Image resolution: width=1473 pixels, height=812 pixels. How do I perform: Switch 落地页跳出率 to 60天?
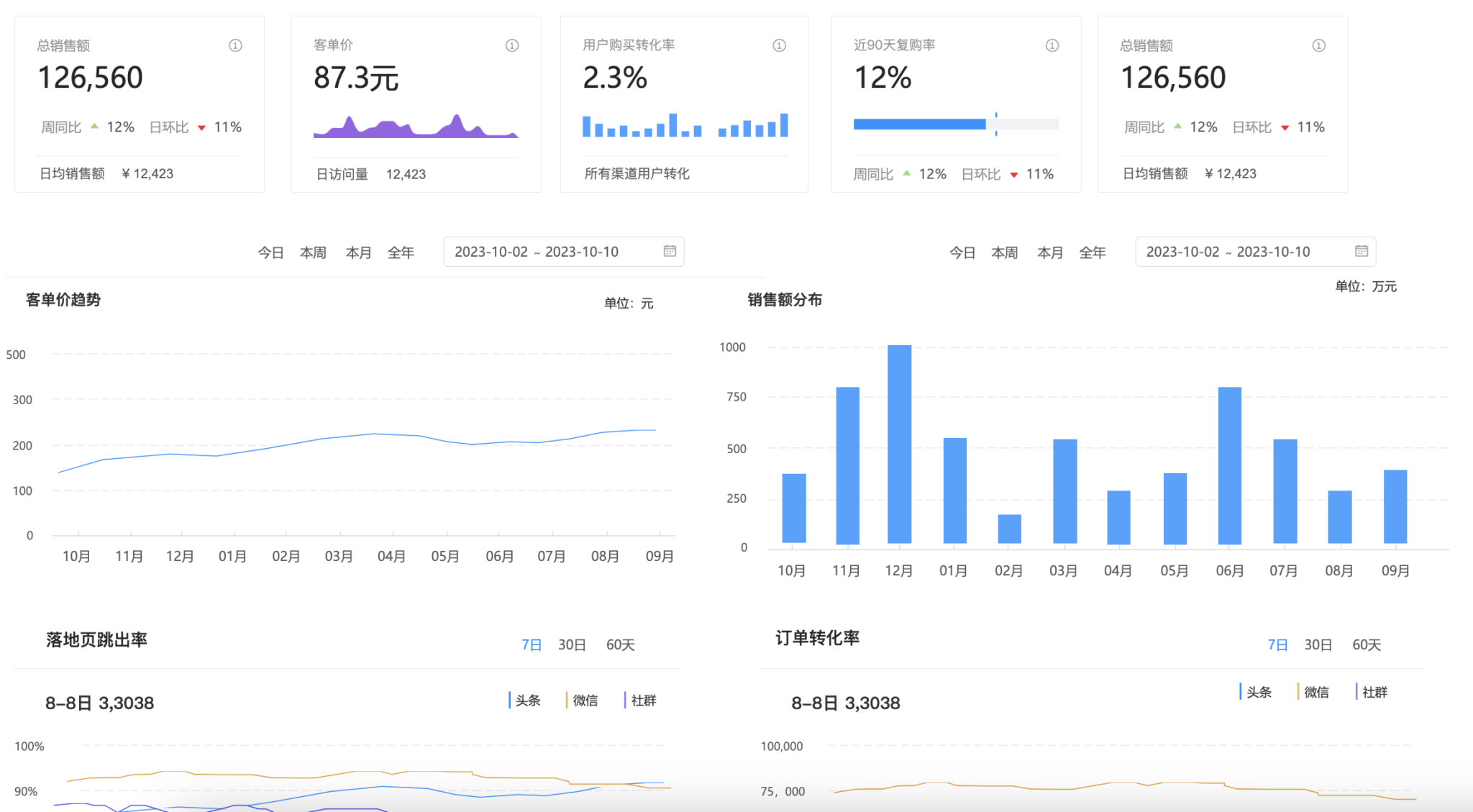(620, 645)
